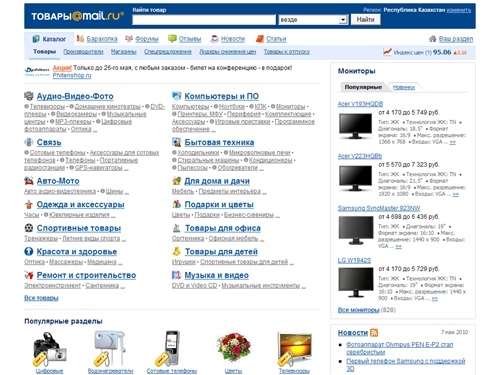Image resolution: width=500 pixels, height=375 pixels.
Task: Click the Аудио-Видео-Фото category icon
Action: pos(29,96)
